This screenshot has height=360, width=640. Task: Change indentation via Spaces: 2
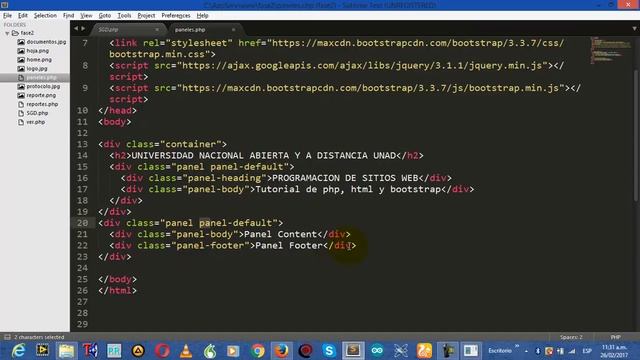571,337
